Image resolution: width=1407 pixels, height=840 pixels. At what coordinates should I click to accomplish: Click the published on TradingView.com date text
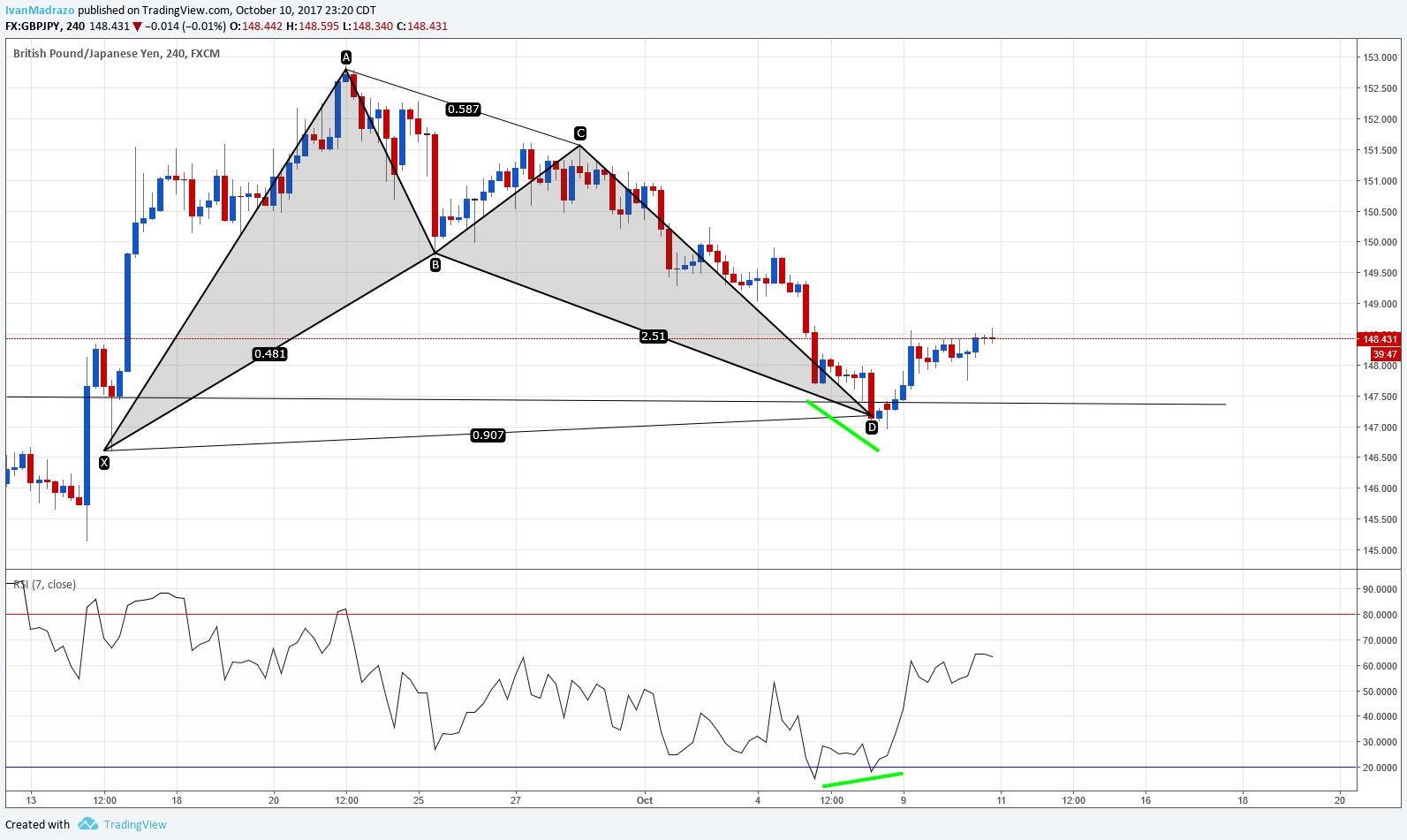click(227, 11)
